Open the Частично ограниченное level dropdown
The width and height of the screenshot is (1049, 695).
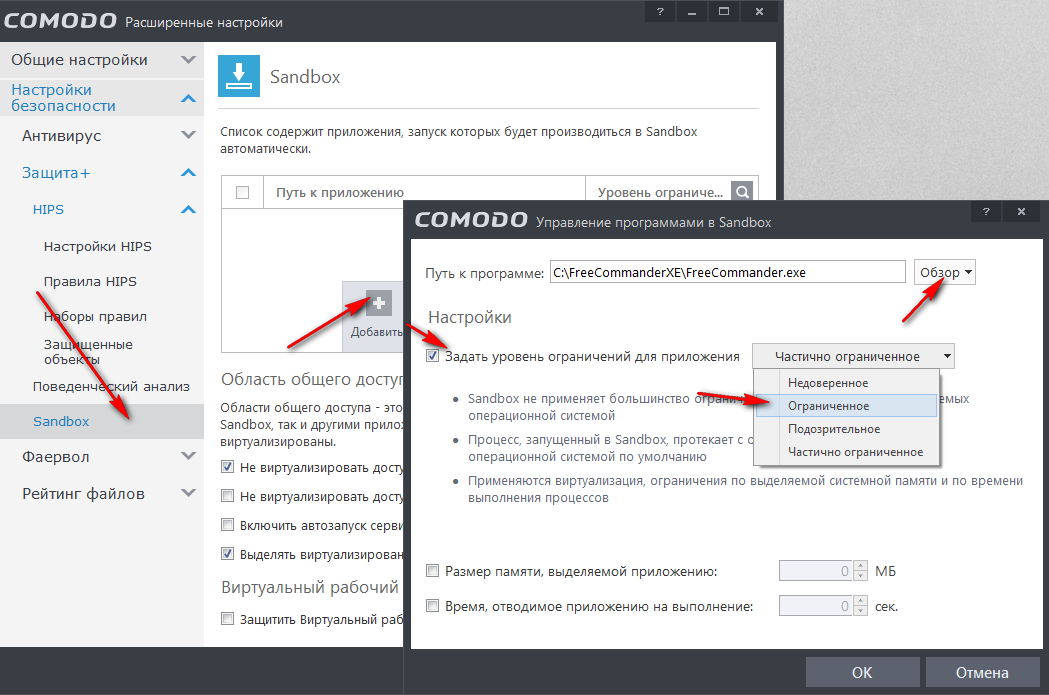(853, 356)
